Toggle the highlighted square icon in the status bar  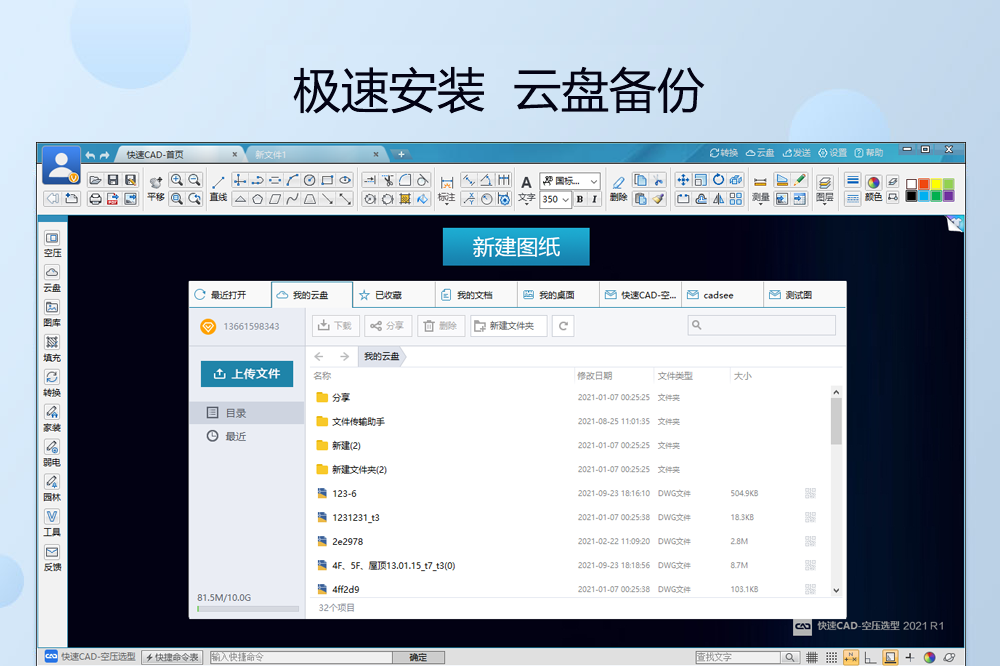890,657
